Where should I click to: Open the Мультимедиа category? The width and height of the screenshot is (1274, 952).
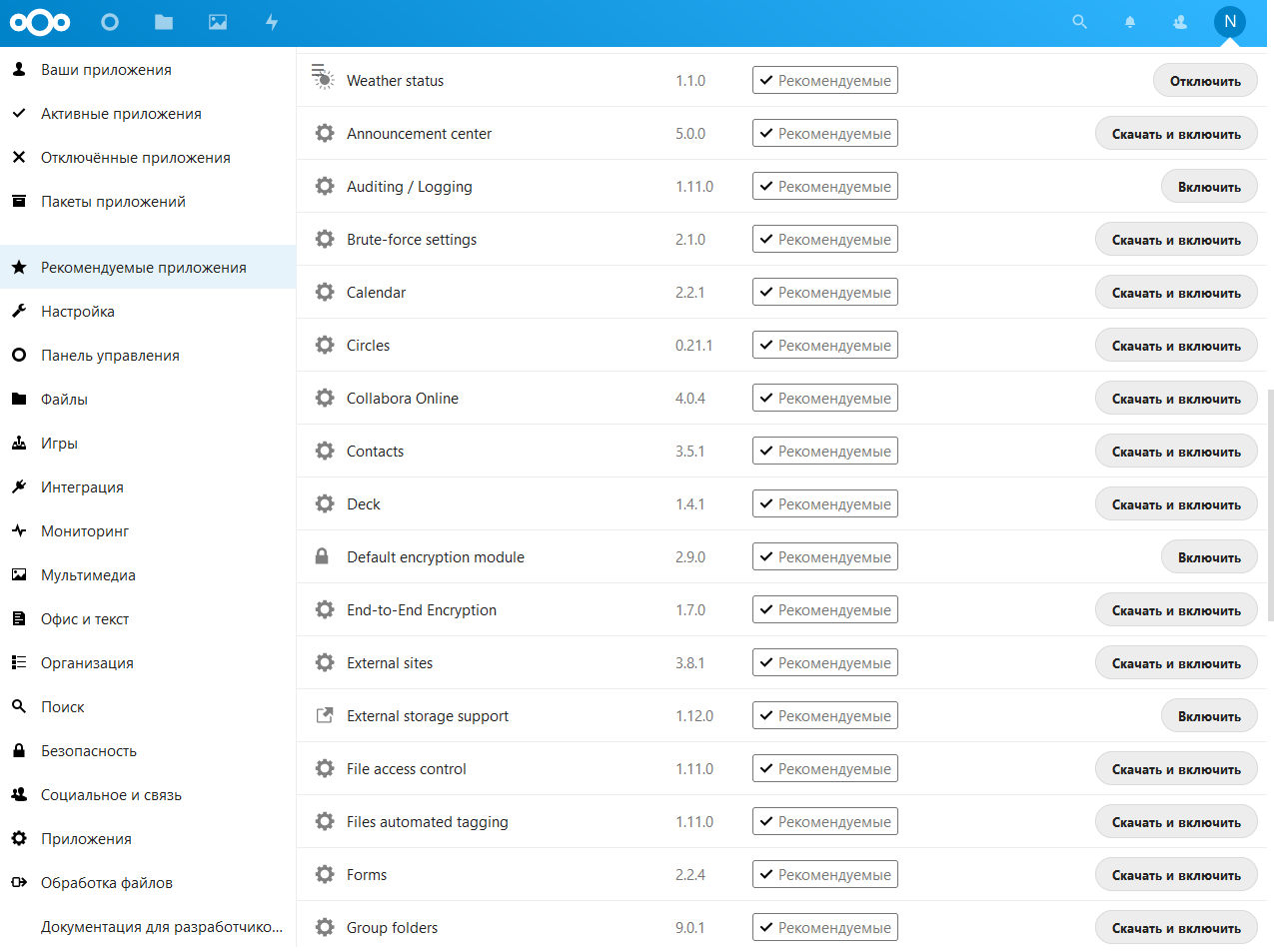(148, 575)
